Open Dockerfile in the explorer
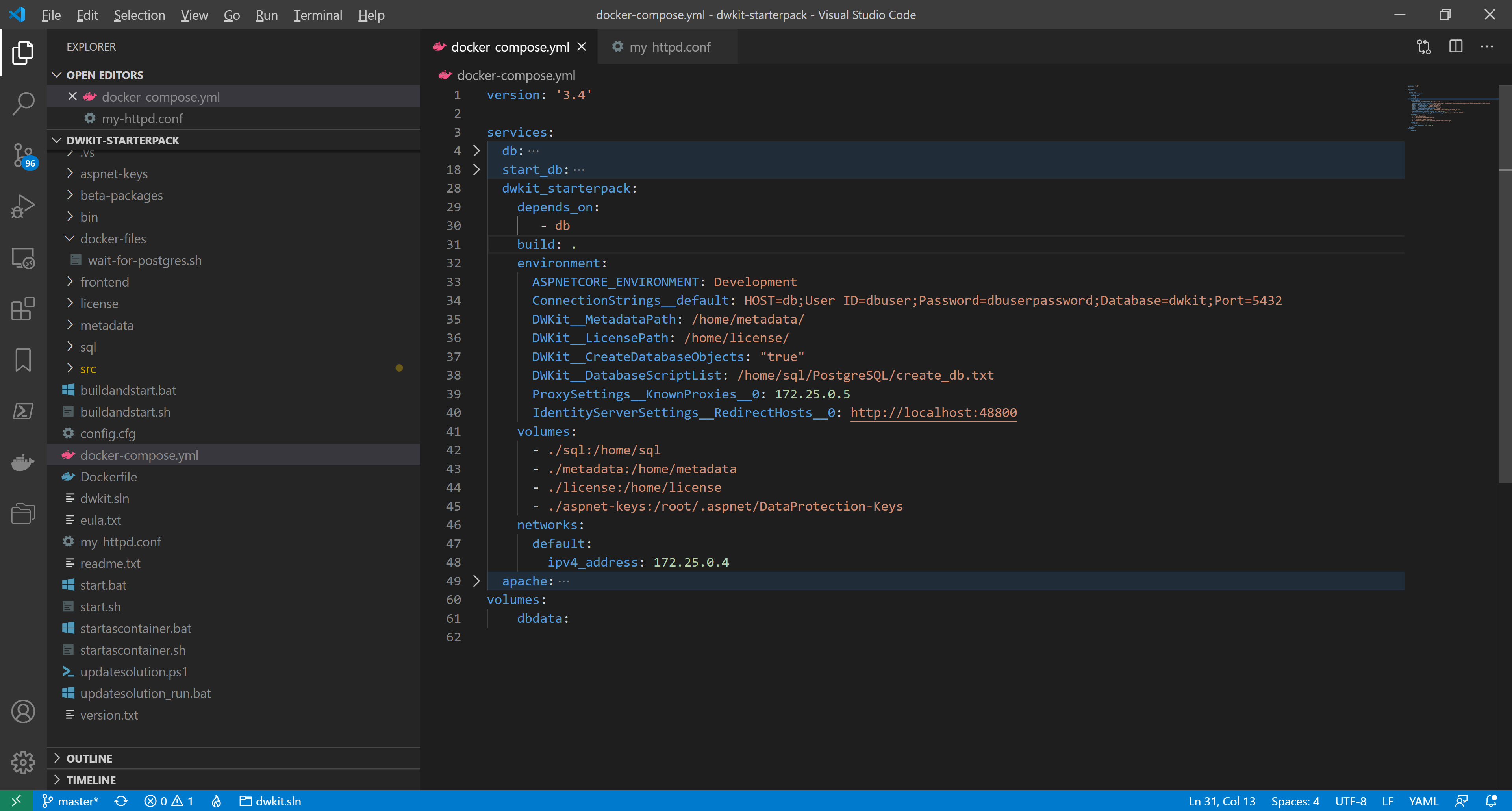The width and height of the screenshot is (1512, 811). (233, 476)
